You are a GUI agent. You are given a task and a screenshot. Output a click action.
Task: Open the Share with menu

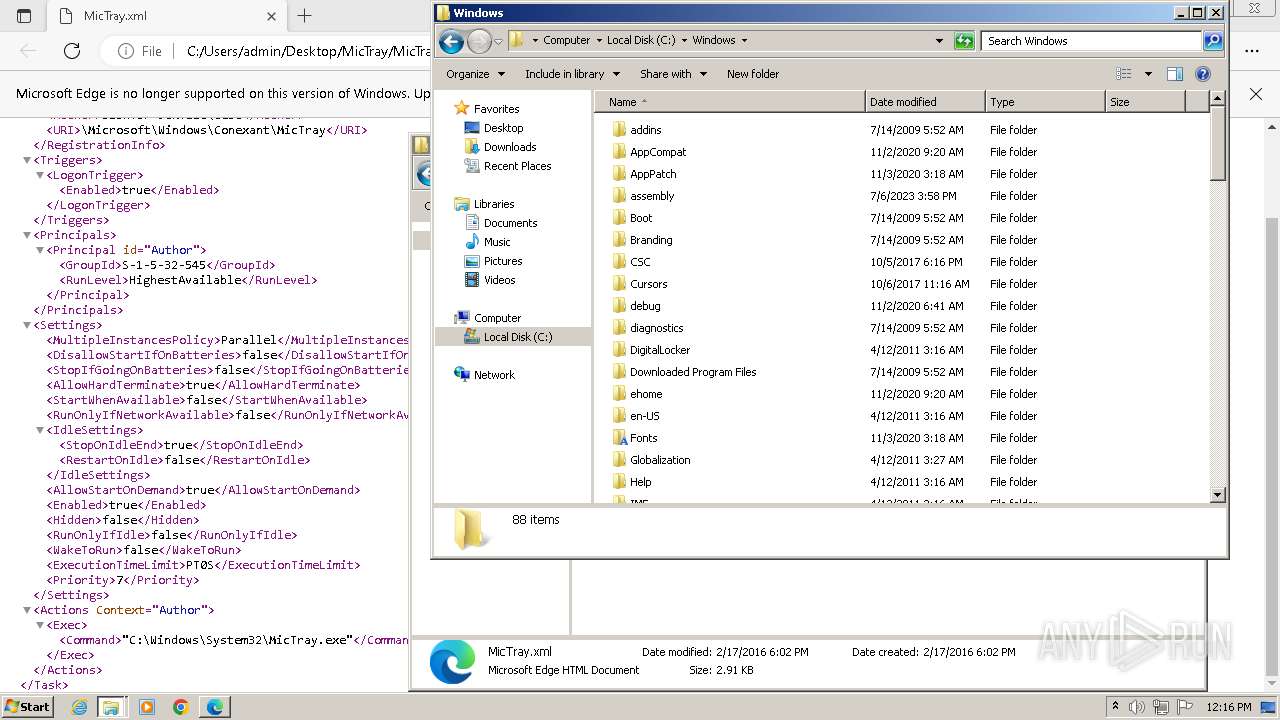[x=673, y=74]
